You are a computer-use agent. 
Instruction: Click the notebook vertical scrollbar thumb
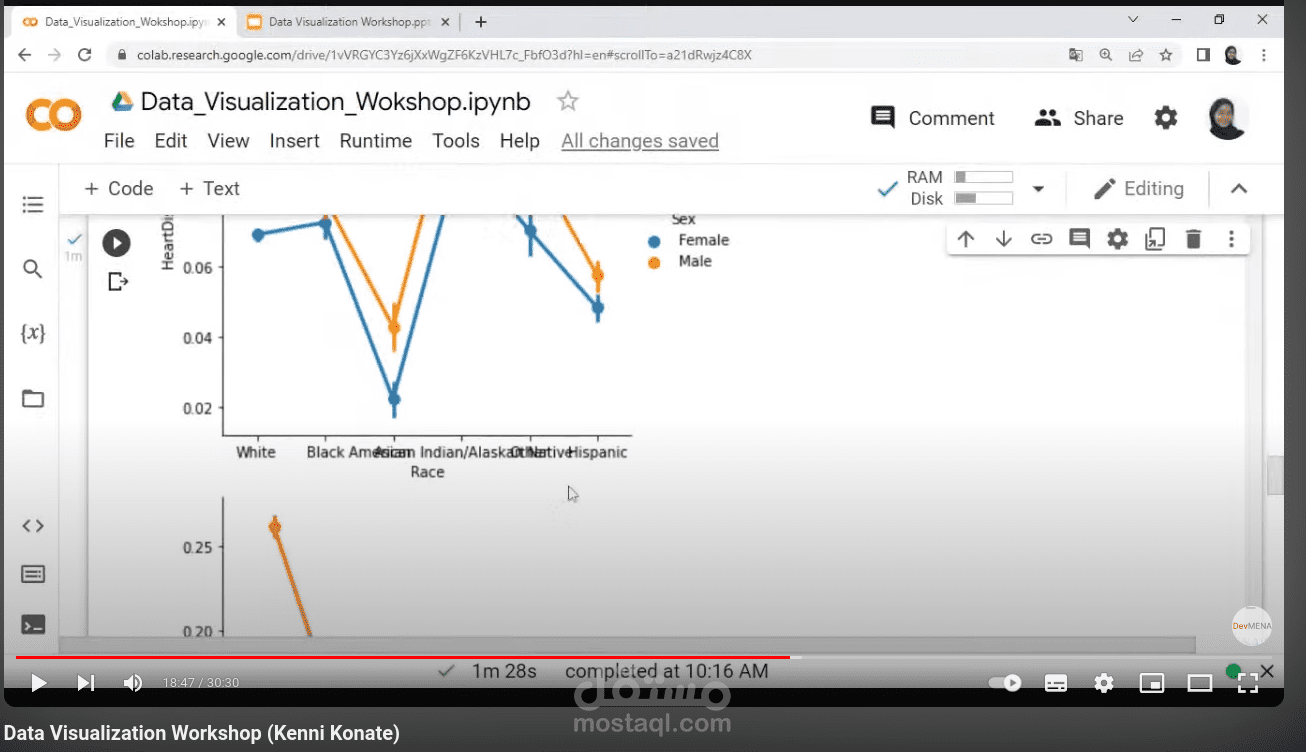tap(1275, 475)
